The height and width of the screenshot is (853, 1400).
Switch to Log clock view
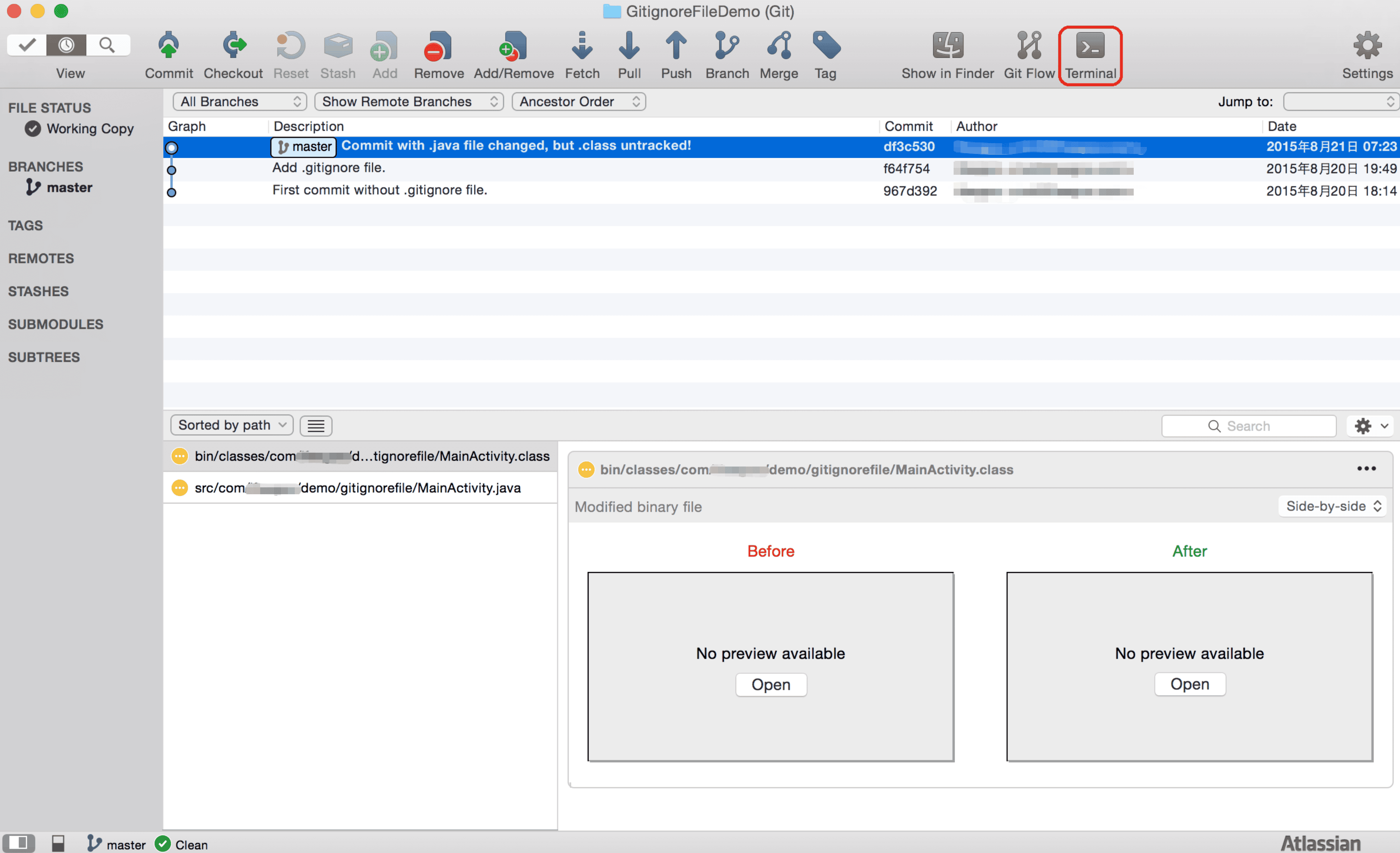66,45
